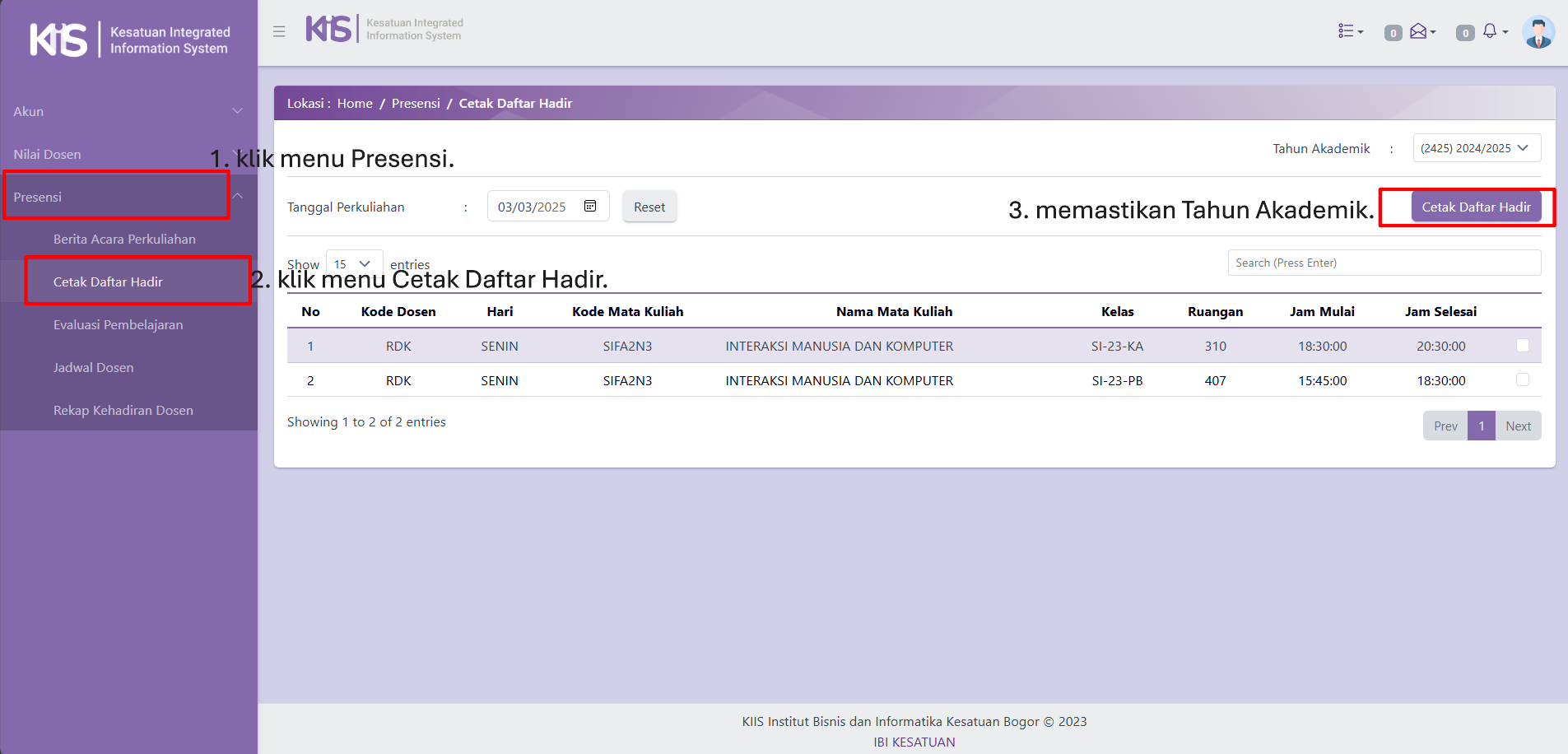Screen dimensions: 1568x754
Task: Go to the Next page of results
Action: 1517,426
